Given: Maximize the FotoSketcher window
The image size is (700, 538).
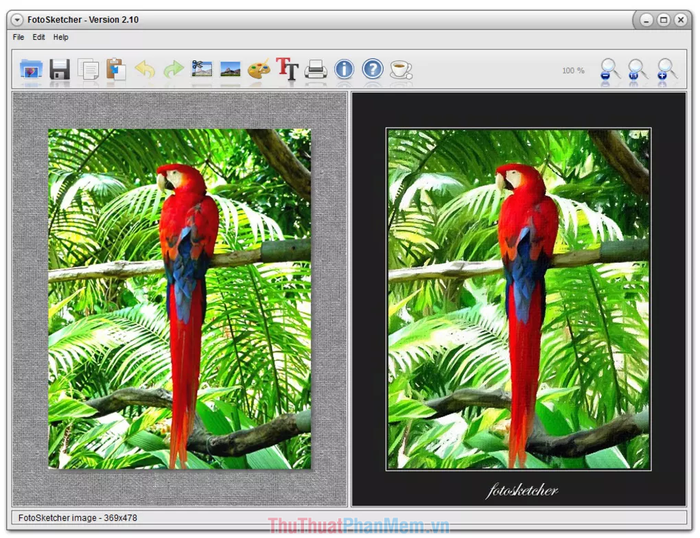Looking at the screenshot, I should pos(663,20).
